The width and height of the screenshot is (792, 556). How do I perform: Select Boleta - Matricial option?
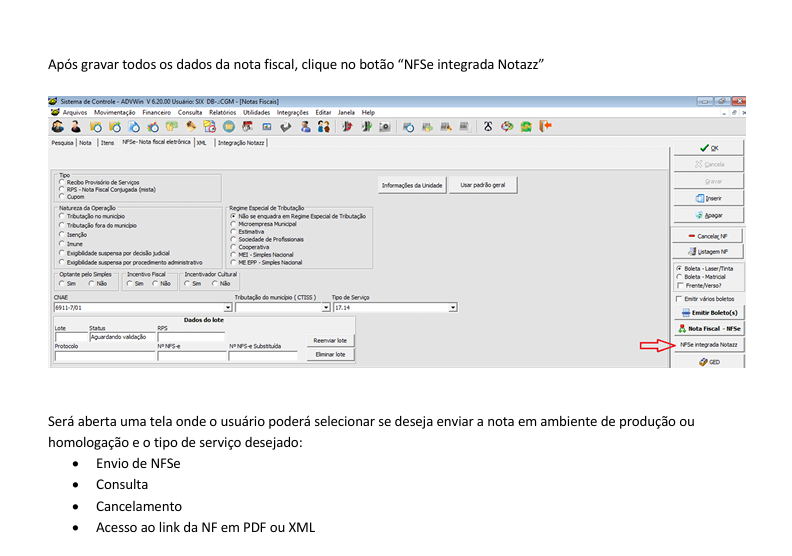point(679,277)
